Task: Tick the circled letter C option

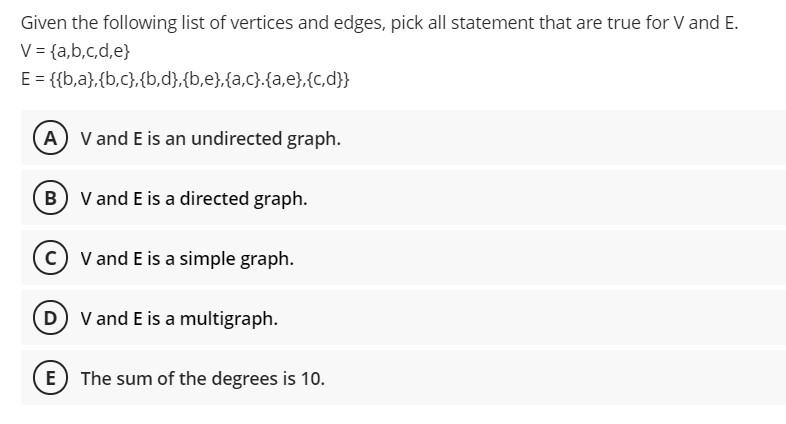Action: coord(50,258)
